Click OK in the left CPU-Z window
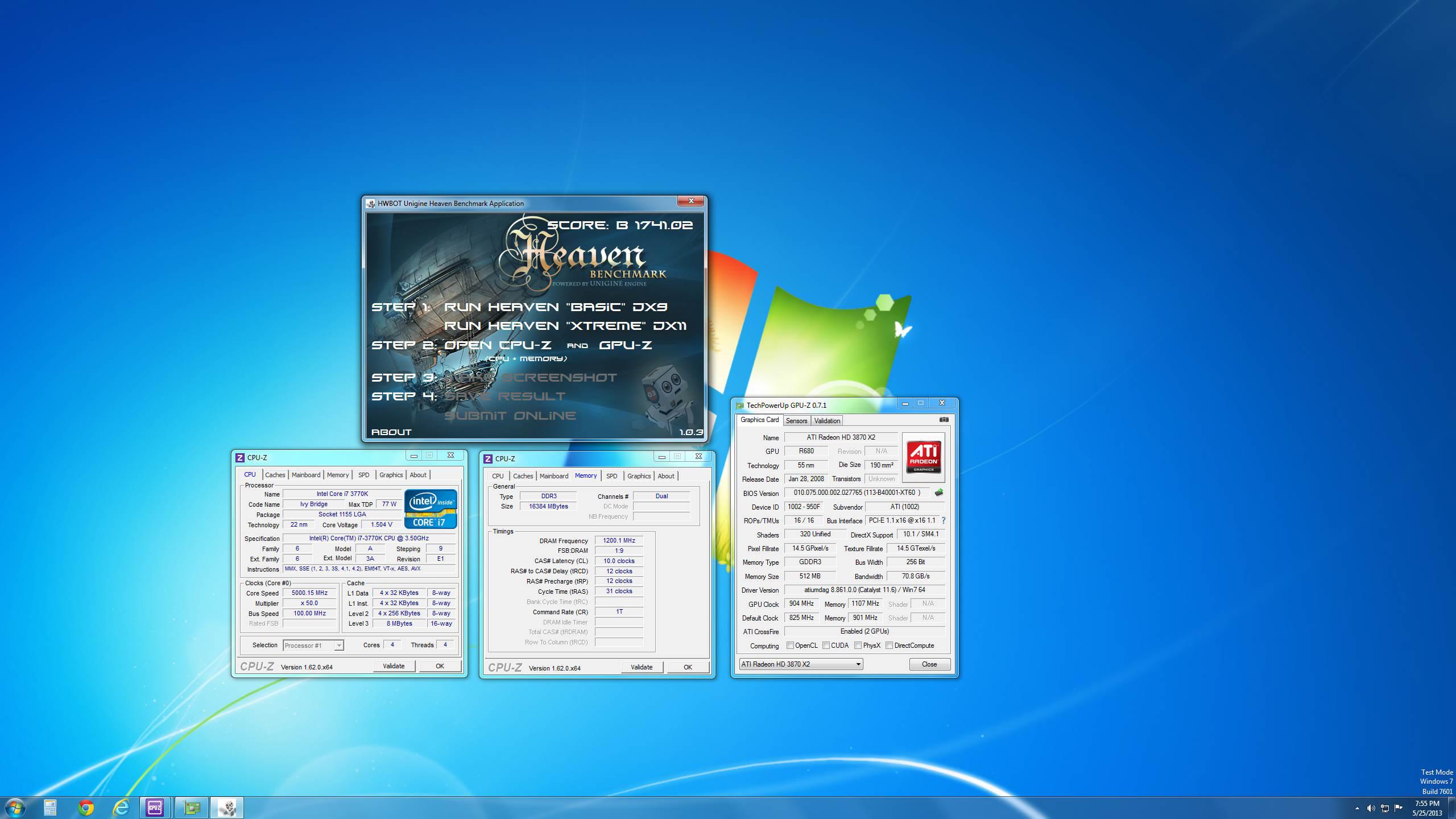This screenshot has width=1456, height=819. 440,666
